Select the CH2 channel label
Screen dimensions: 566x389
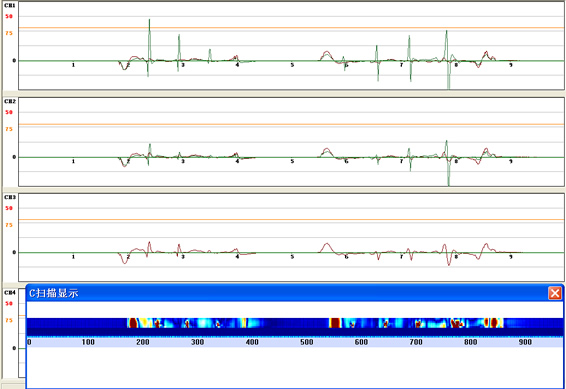tap(10, 101)
